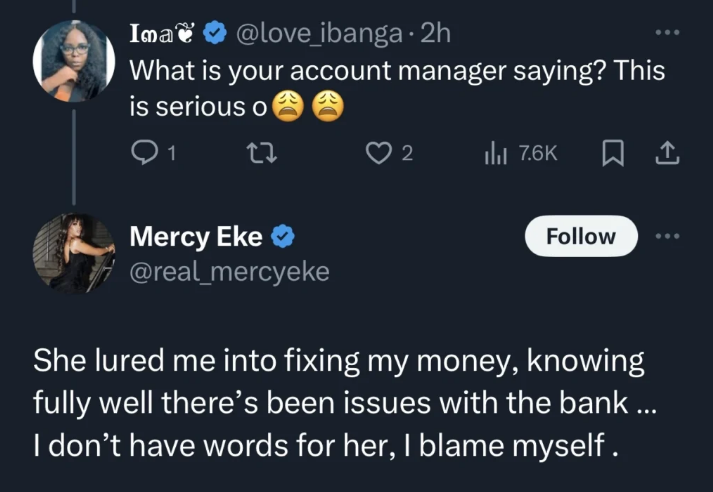The width and height of the screenshot is (713, 492).
Task: Open the @real_mercyeke handle link
Action: click(x=230, y=271)
